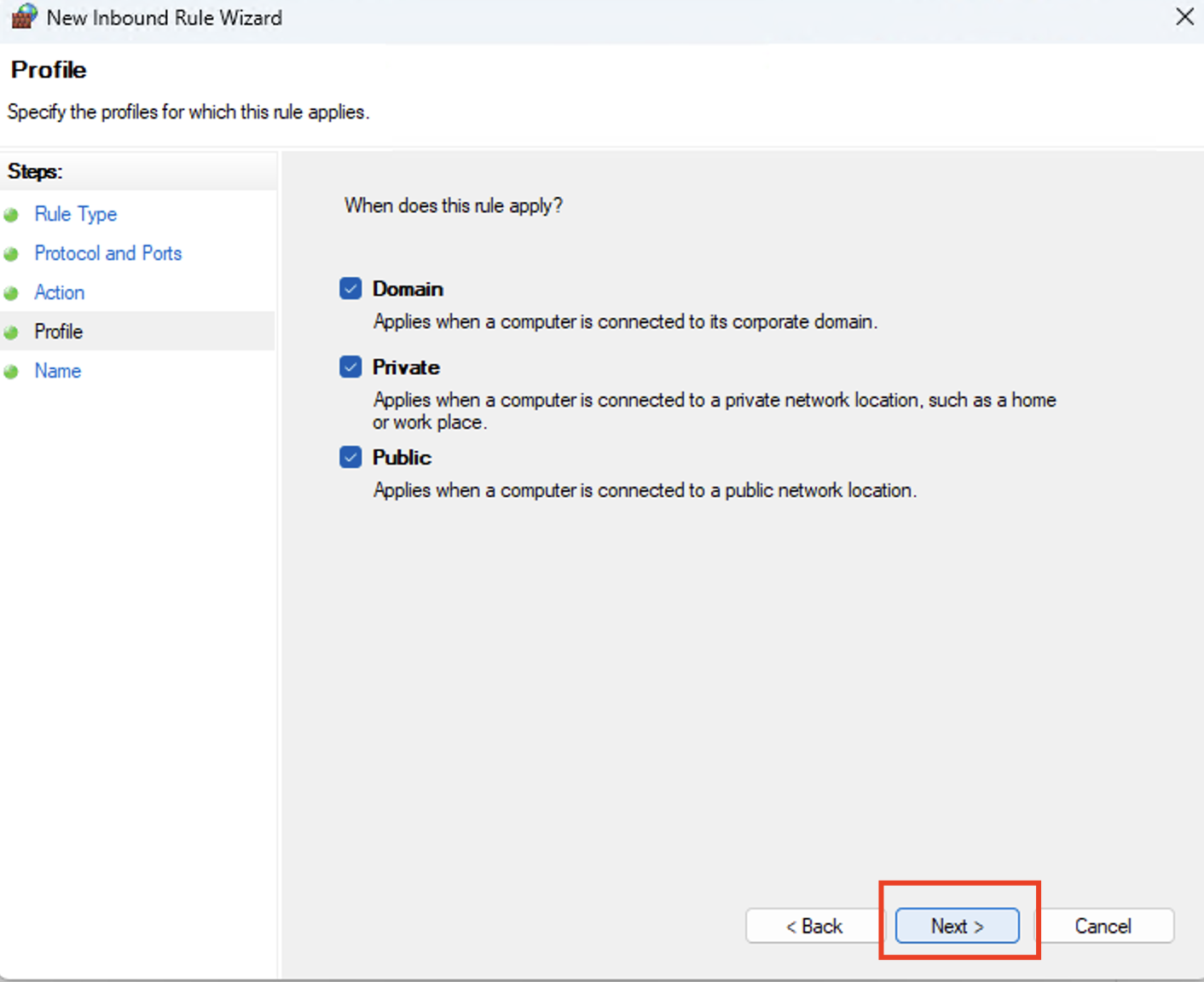Click the firewall icon in the title bar
1204x982 pixels.
pos(23,16)
